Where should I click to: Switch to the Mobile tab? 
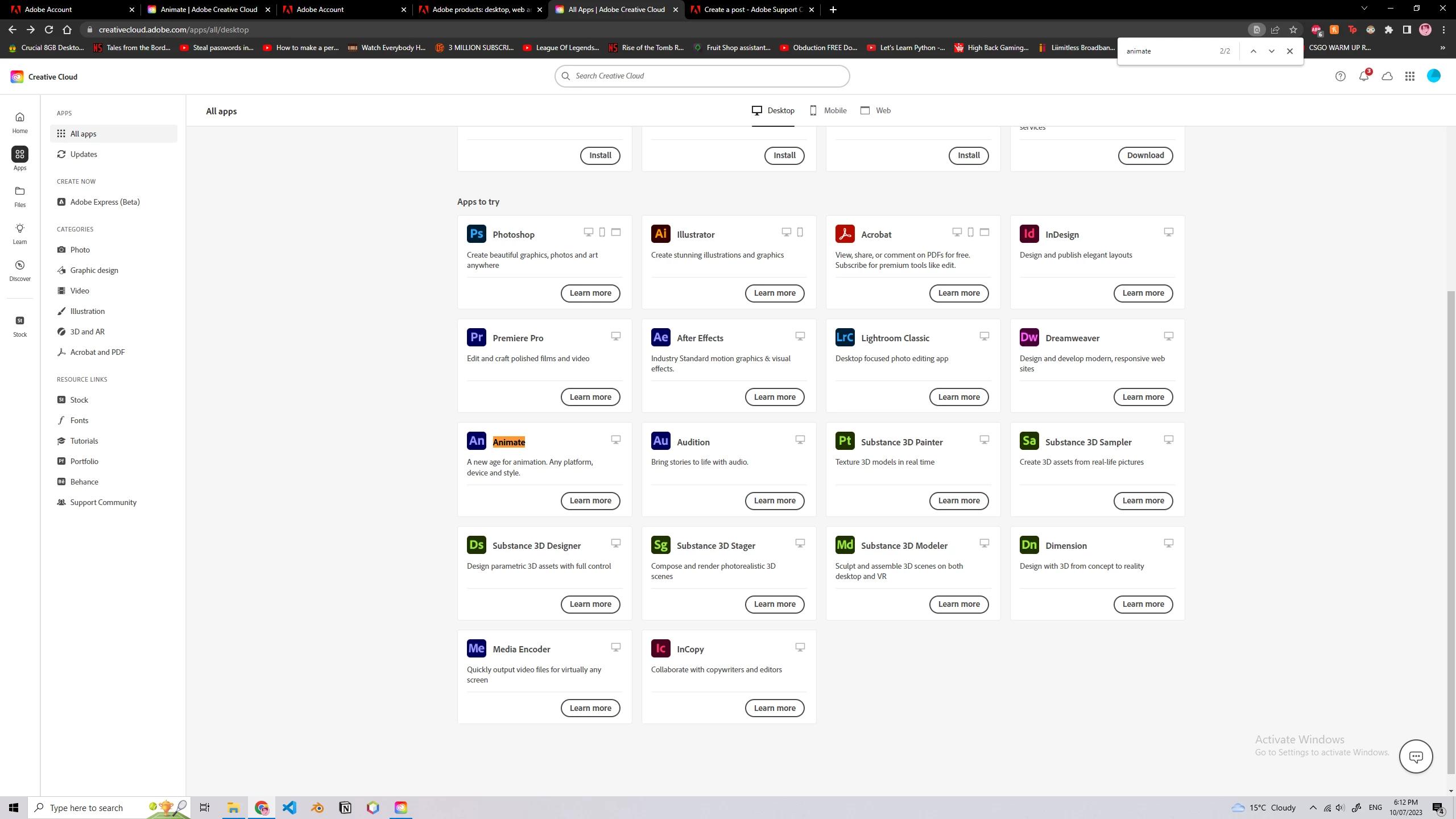point(828,110)
